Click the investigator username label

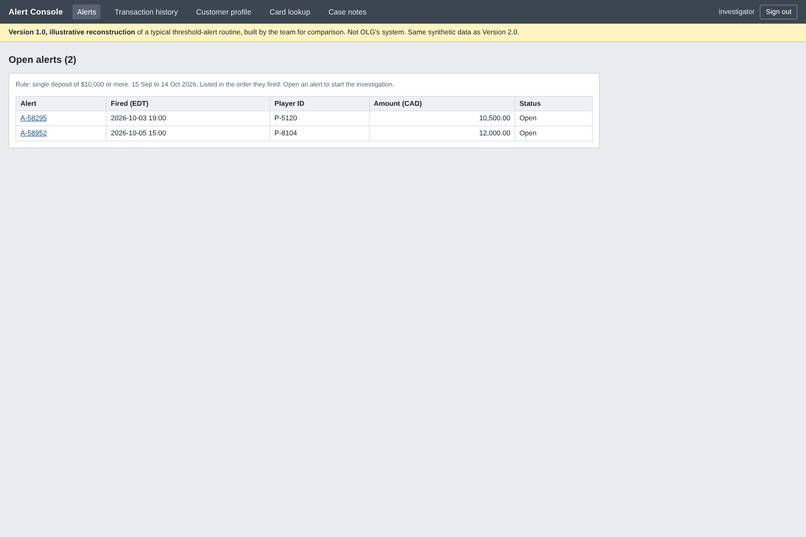(x=736, y=12)
